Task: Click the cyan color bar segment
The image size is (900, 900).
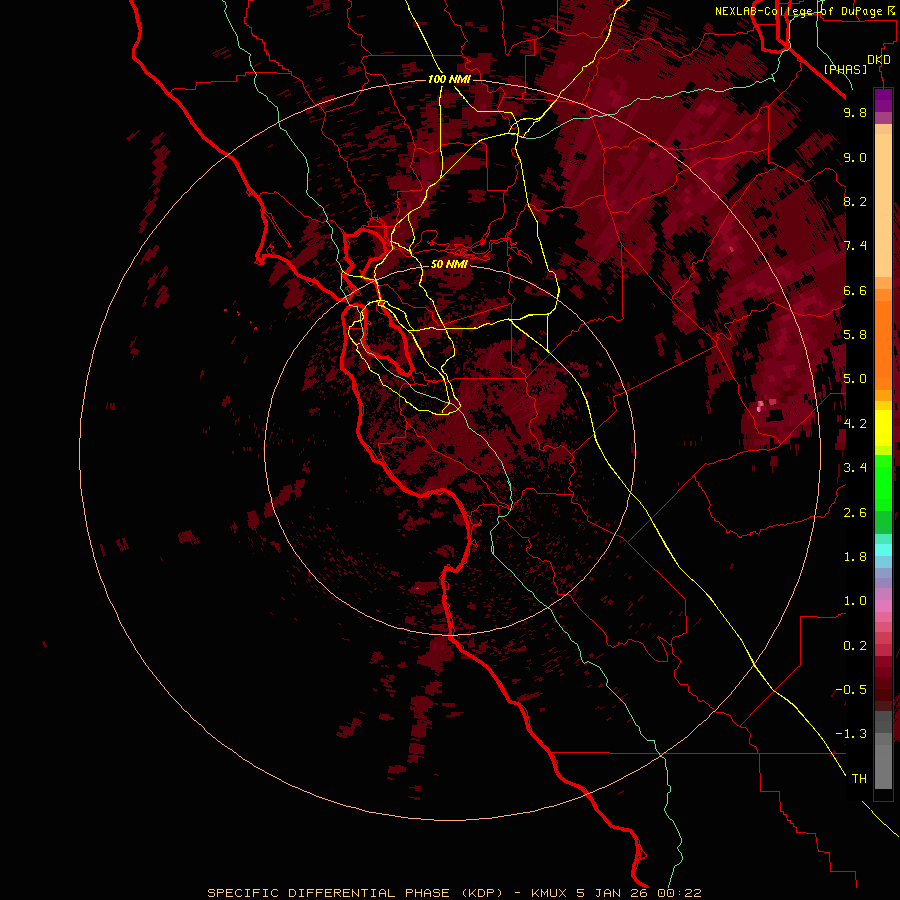Action: (x=883, y=550)
